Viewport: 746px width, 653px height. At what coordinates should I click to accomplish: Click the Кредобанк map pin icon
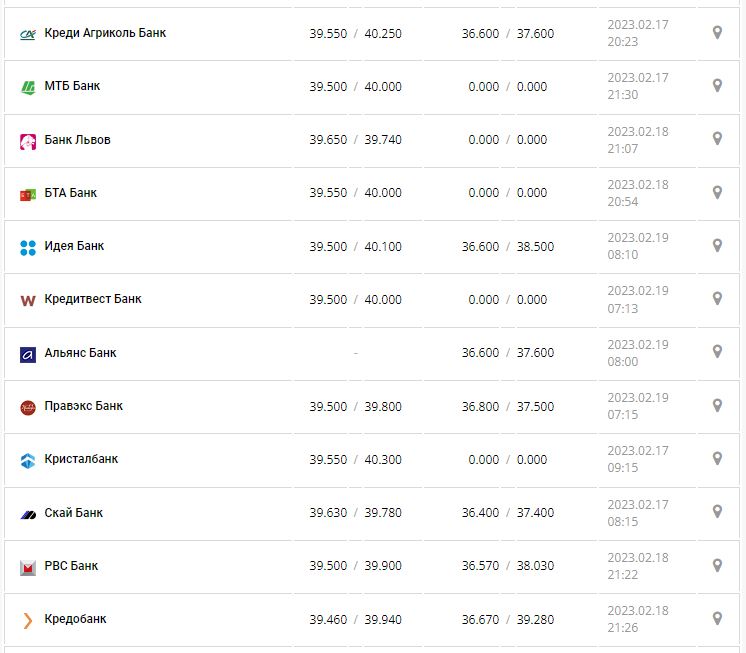[717, 618]
